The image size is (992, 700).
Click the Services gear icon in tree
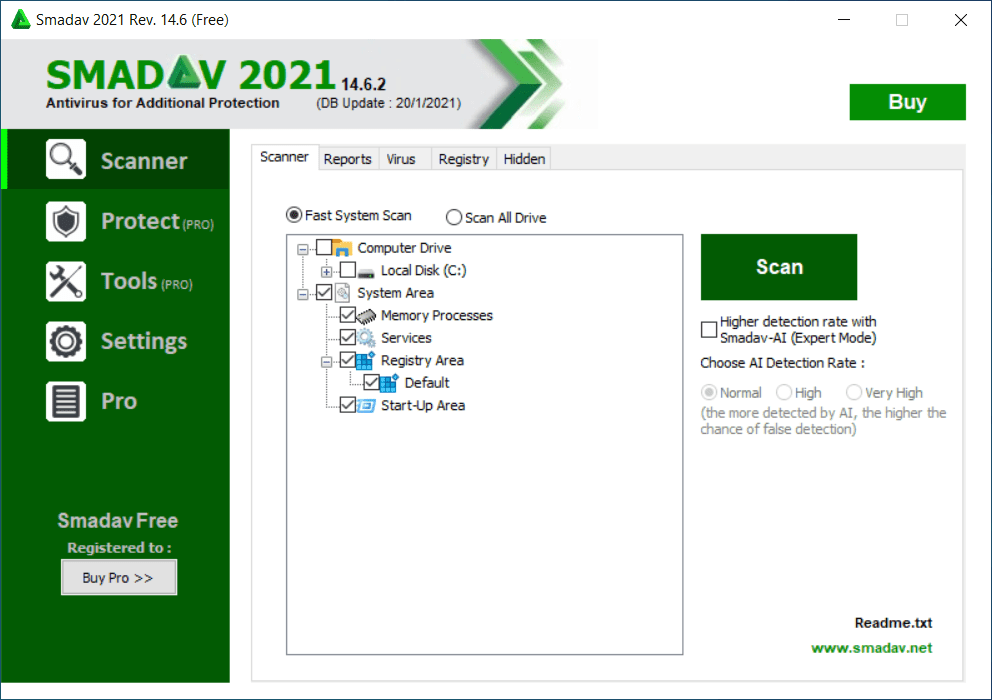tap(366, 338)
